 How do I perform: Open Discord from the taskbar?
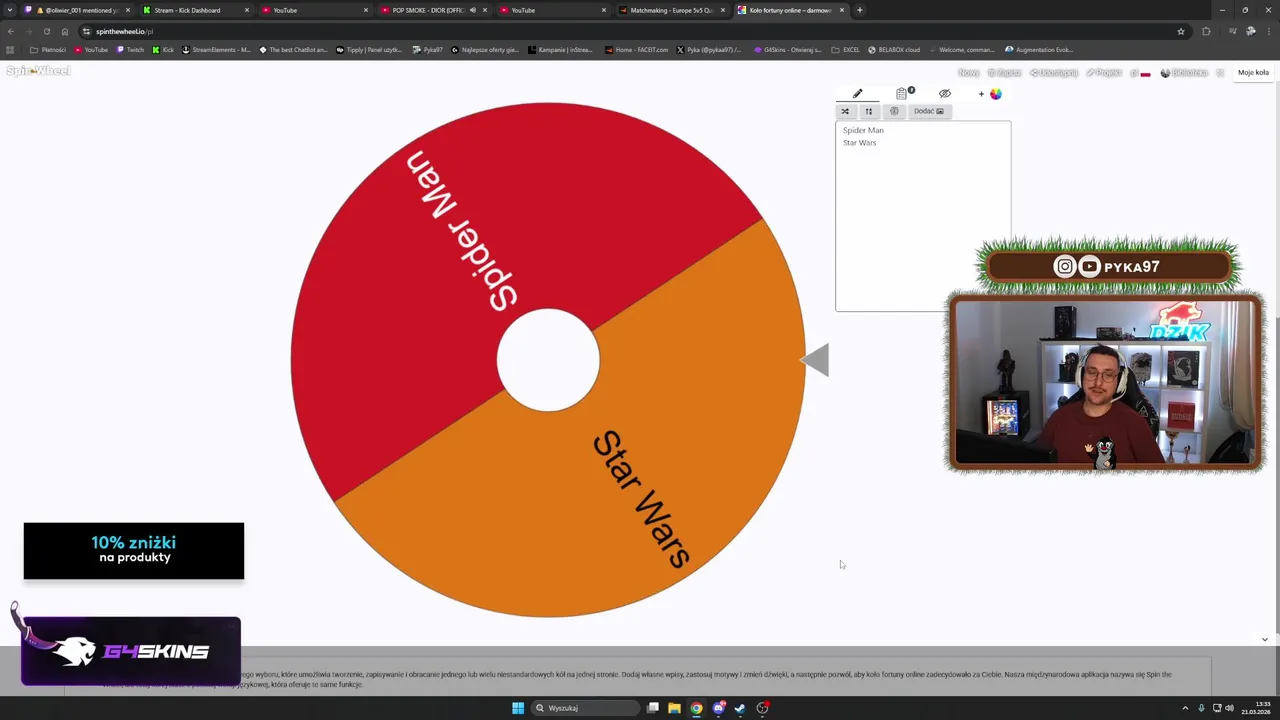click(x=718, y=708)
